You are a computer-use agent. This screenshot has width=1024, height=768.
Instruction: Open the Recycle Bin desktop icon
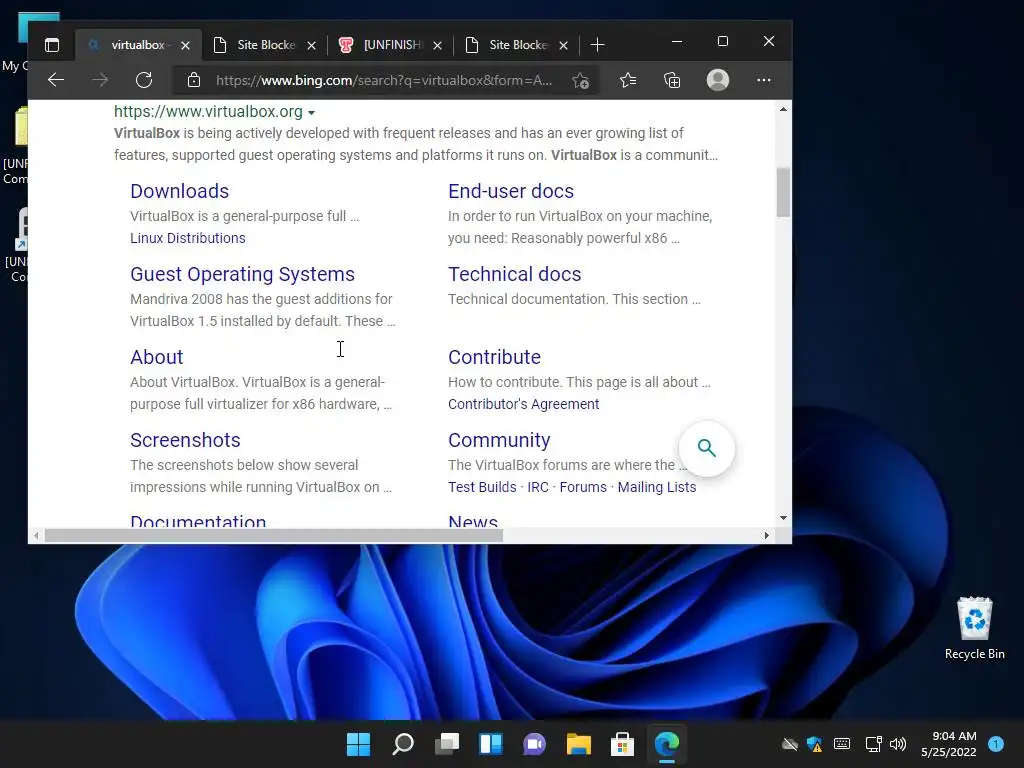point(974,628)
